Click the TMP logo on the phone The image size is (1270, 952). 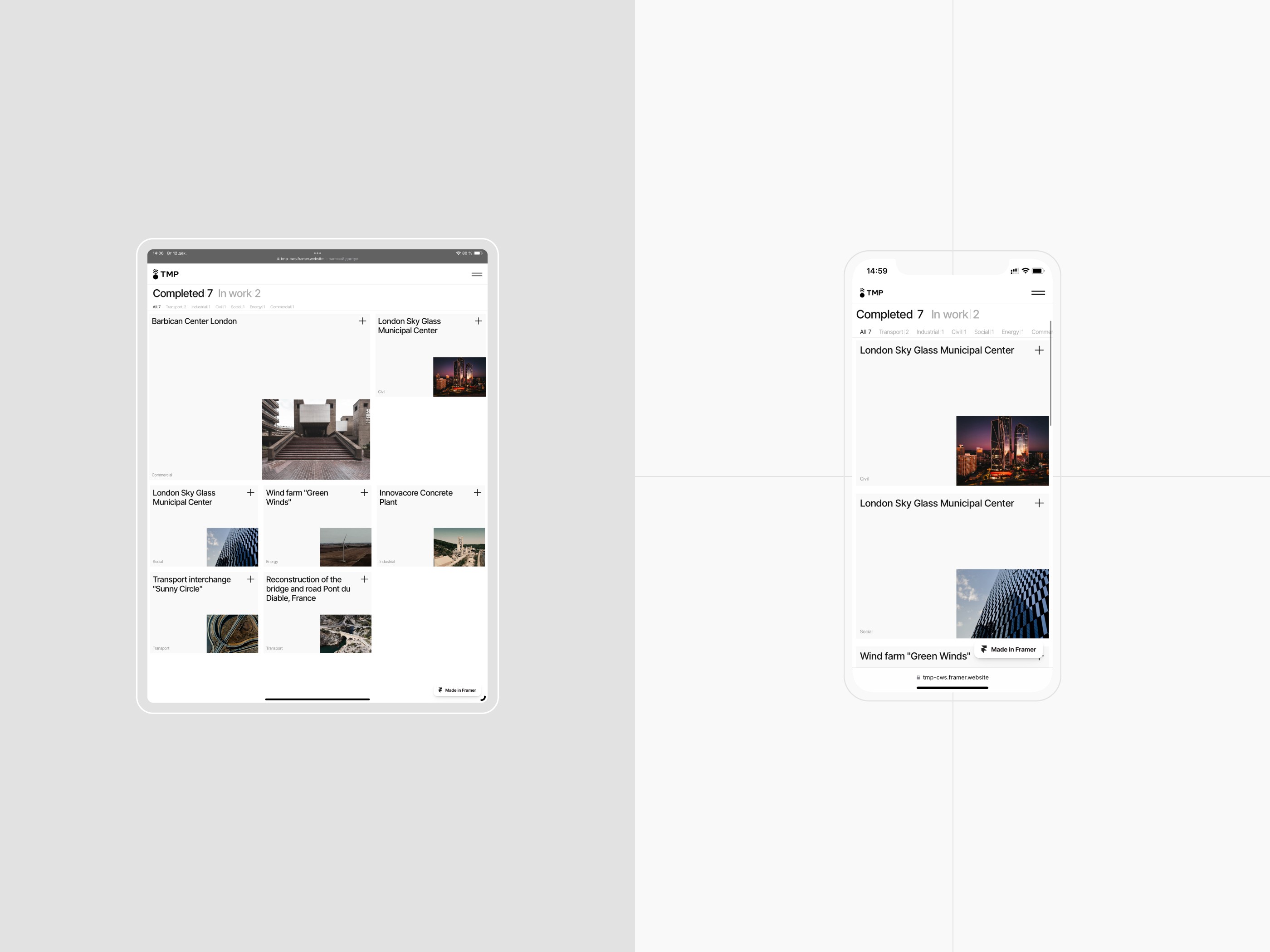click(x=871, y=293)
